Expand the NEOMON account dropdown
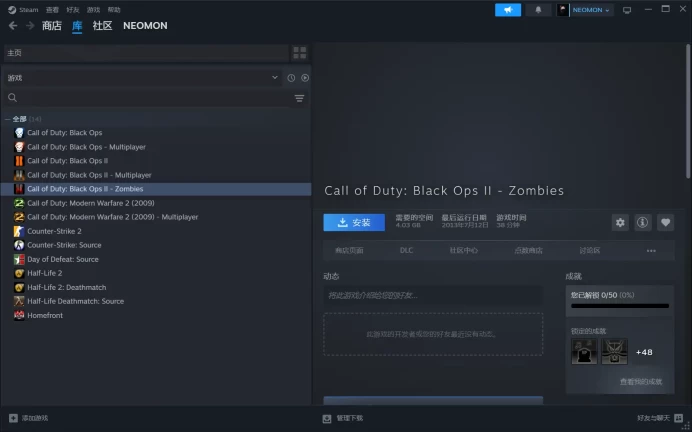 [591, 10]
